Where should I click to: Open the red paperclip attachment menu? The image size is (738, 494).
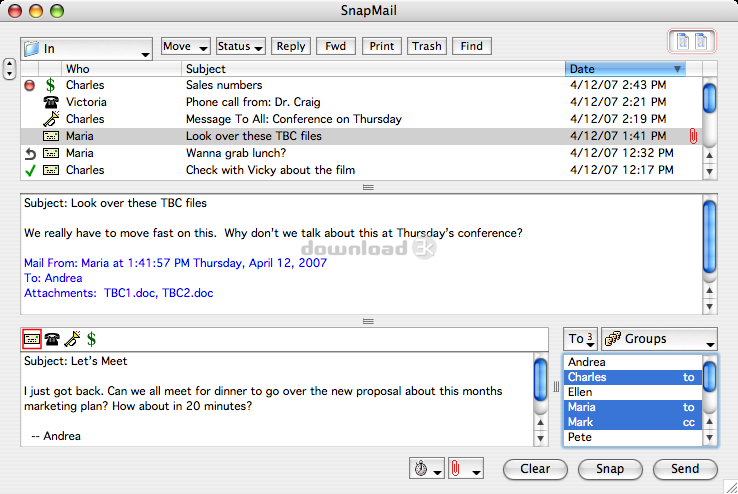click(465, 469)
